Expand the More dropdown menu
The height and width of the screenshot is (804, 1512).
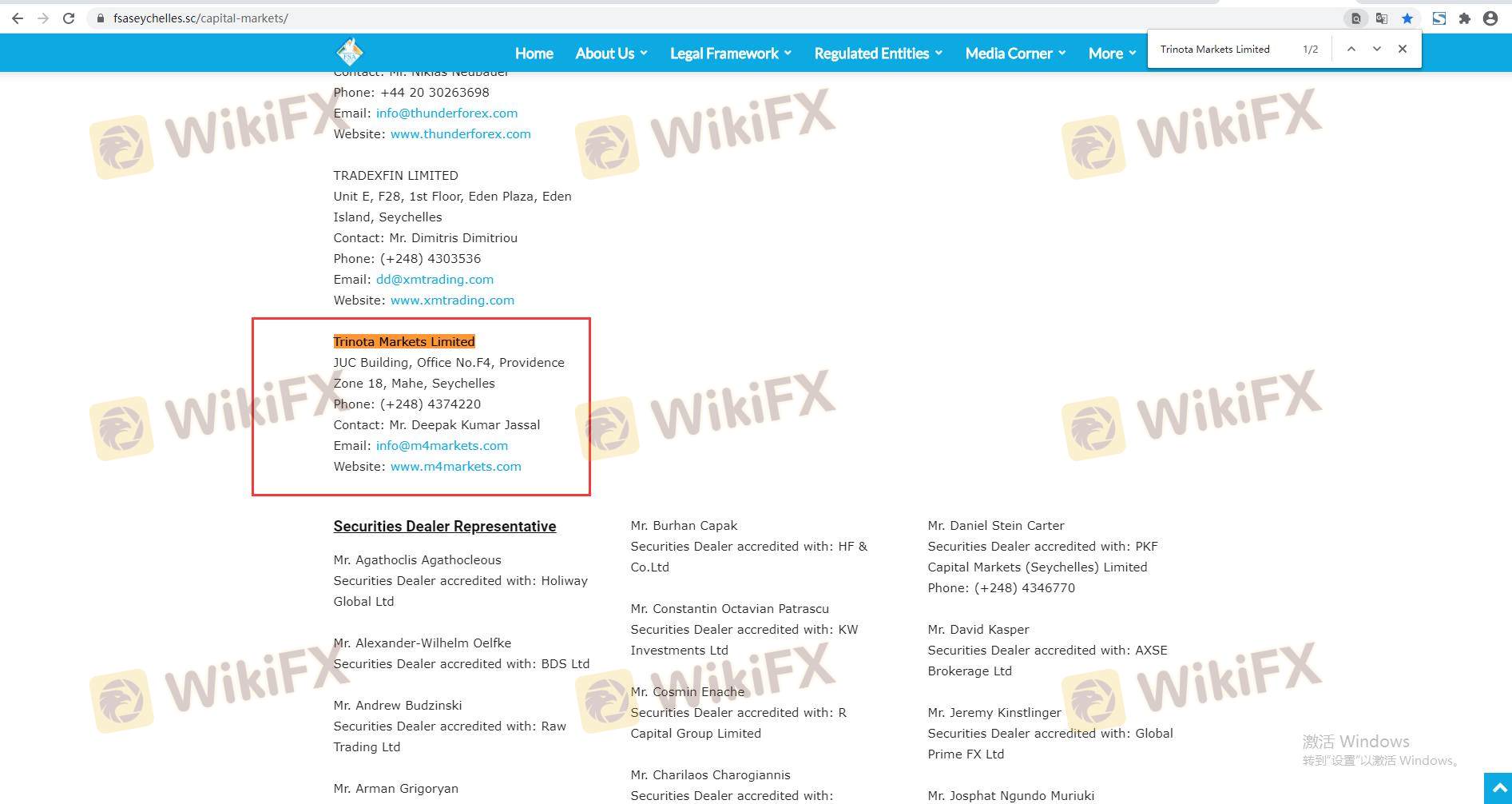pyautogui.click(x=1112, y=54)
